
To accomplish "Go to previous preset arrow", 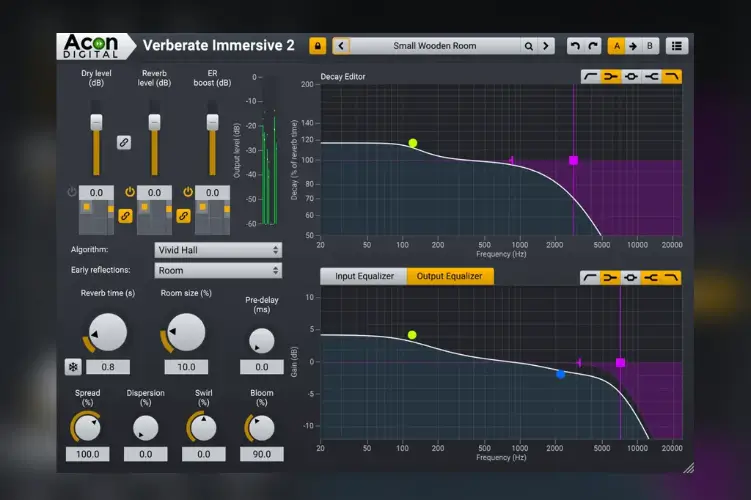I will pyautogui.click(x=341, y=46).
